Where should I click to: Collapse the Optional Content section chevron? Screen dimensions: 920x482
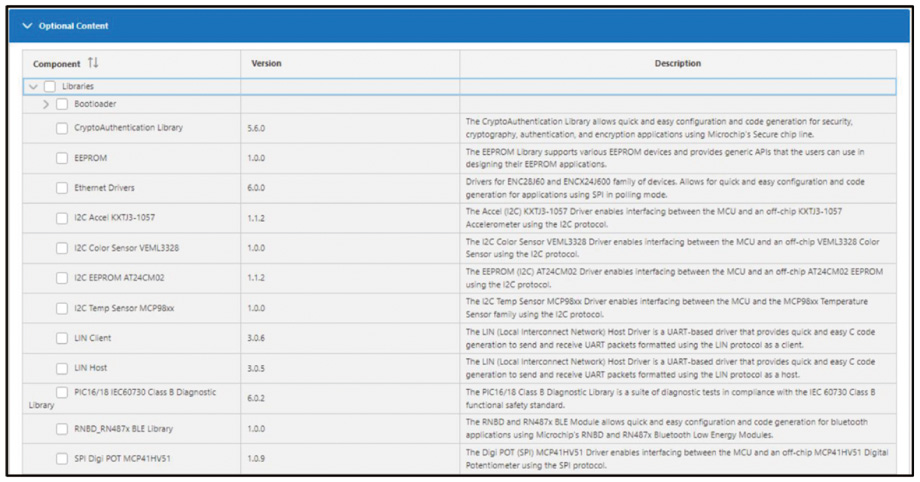27,26
